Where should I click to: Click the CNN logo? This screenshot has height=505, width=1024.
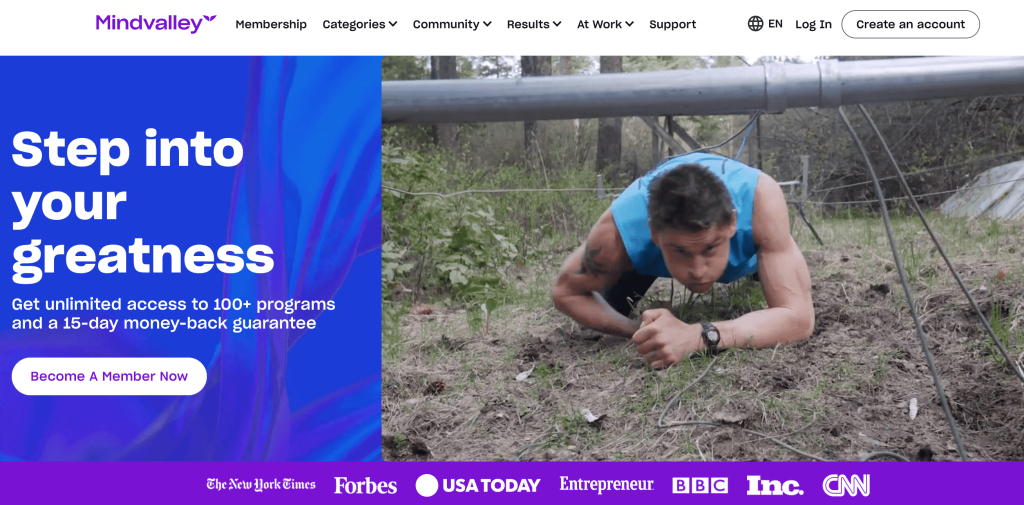click(846, 485)
